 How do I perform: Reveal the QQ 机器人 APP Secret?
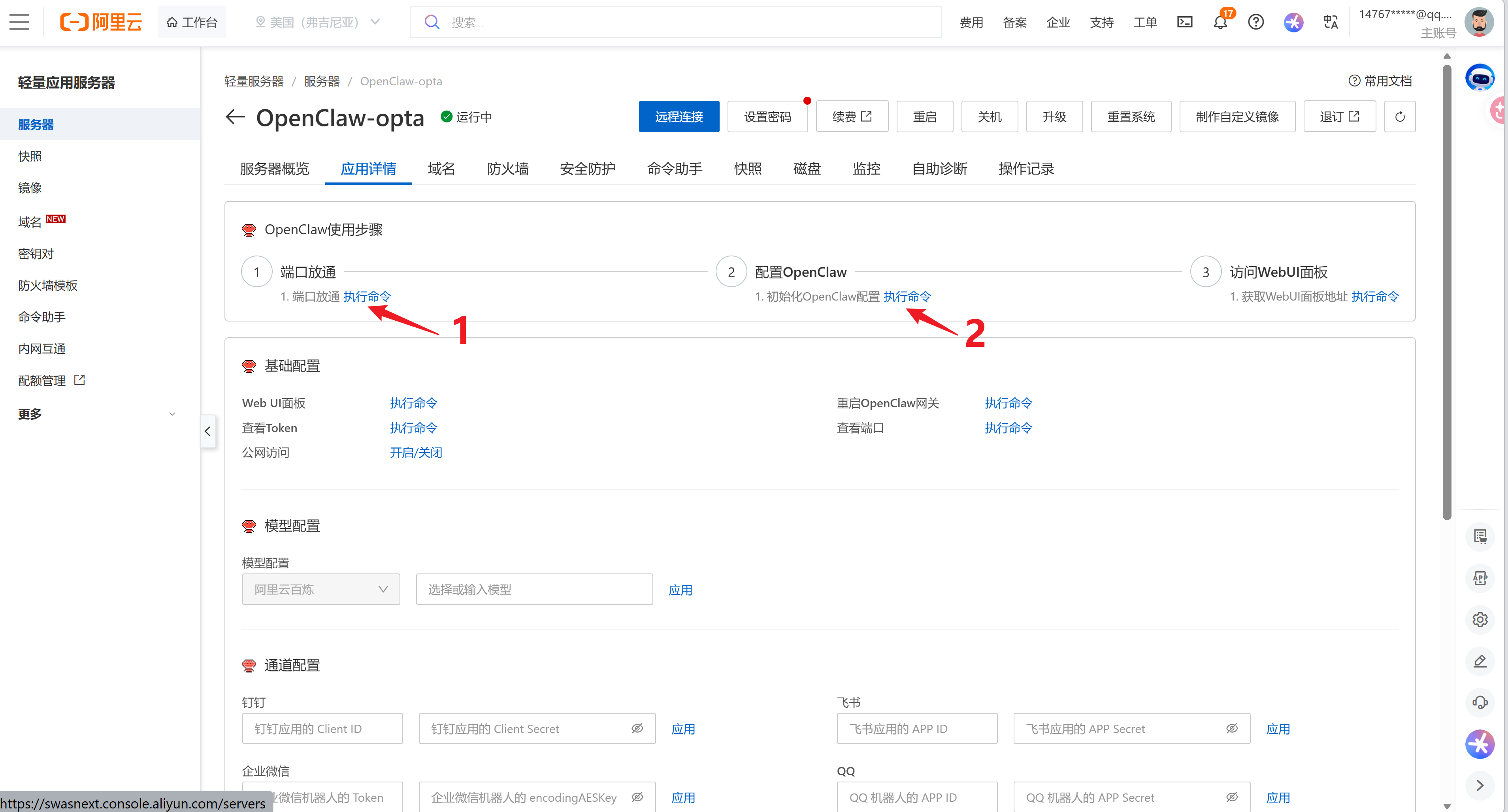click(1232, 797)
